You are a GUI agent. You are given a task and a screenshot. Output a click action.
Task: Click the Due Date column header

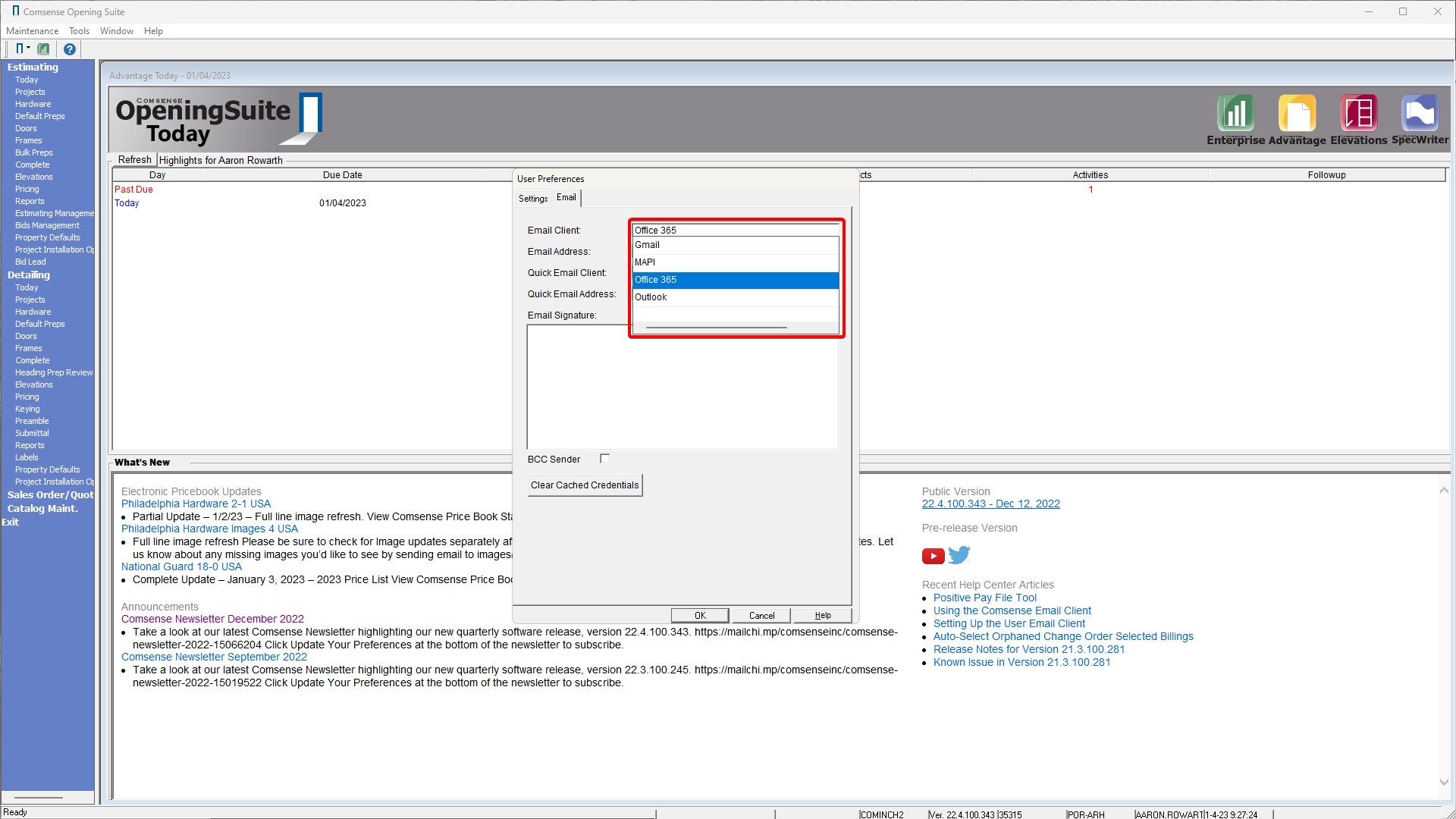pyautogui.click(x=343, y=175)
